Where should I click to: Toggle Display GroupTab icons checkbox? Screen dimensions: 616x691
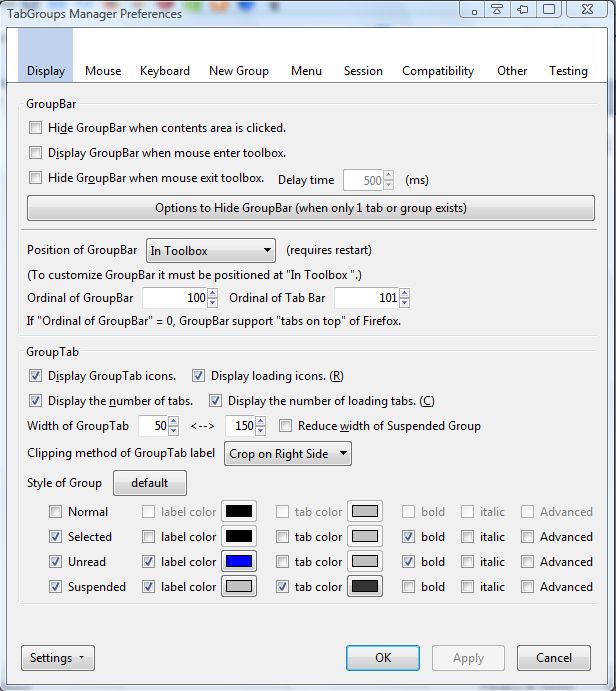(37, 376)
